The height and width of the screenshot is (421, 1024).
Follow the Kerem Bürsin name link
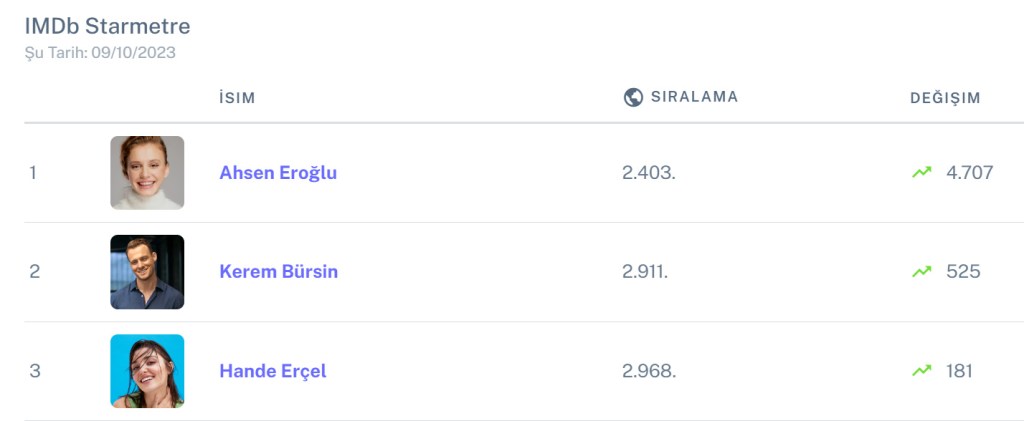pos(278,271)
